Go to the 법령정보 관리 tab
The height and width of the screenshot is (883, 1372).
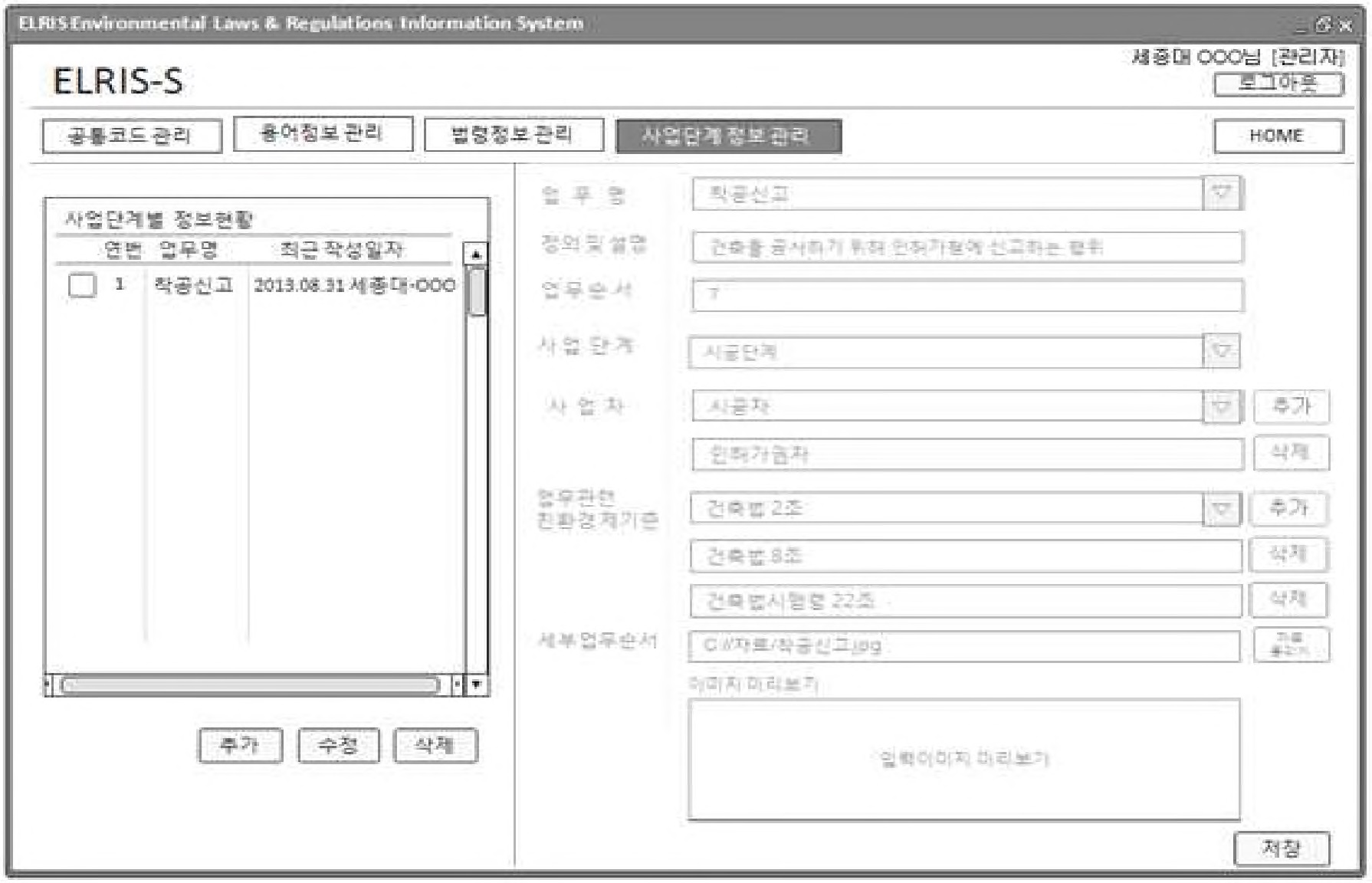pyautogui.click(x=514, y=135)
